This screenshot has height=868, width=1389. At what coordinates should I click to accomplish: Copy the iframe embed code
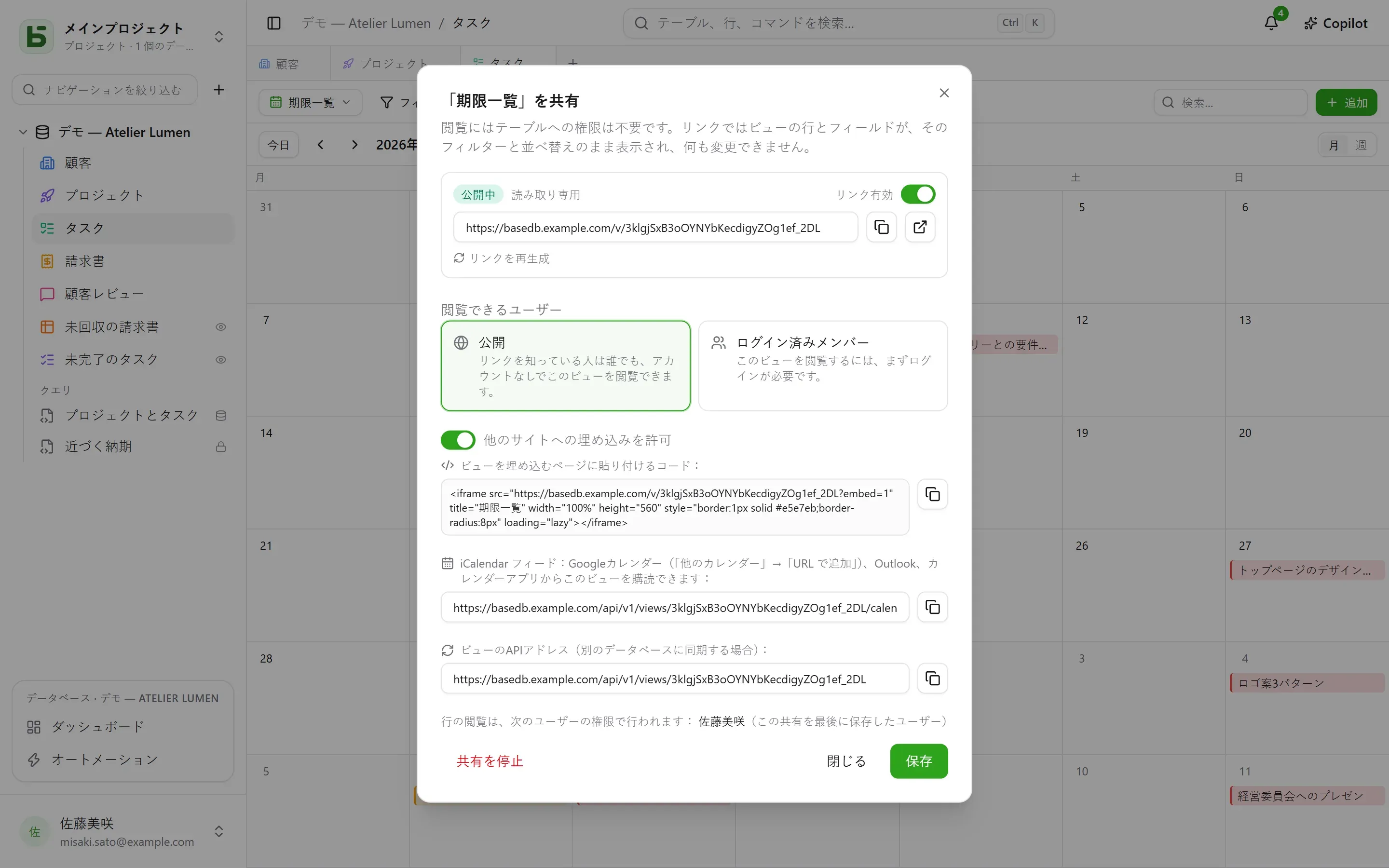coord(932,494)
